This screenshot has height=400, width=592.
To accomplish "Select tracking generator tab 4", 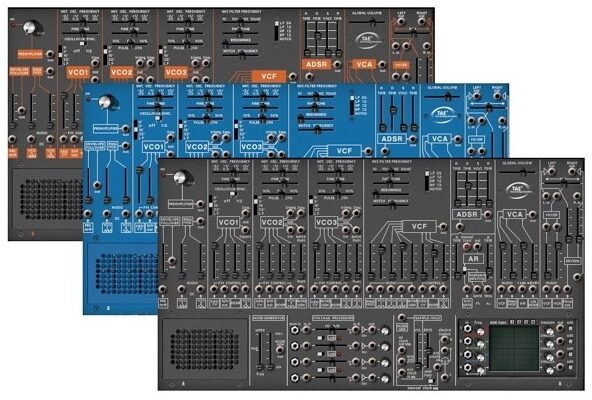I will [533, 322].
